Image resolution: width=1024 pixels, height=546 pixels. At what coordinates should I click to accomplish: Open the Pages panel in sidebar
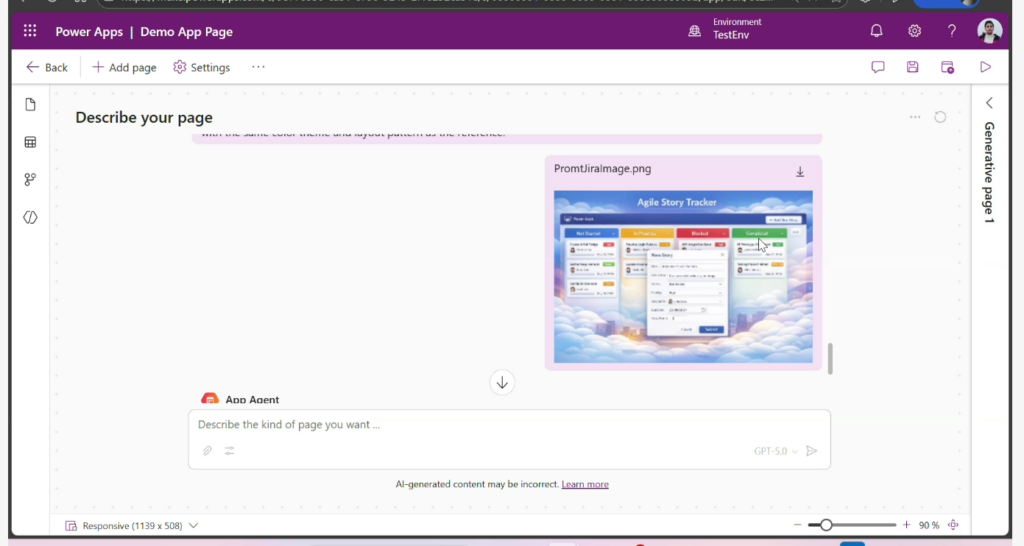(30, 104)
